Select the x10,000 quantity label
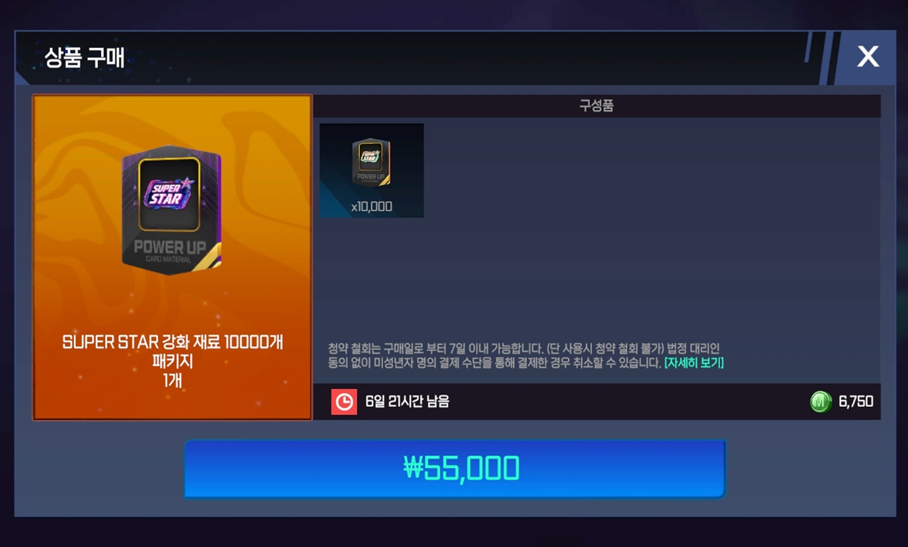The image size is (908, 547). [371, 207]
